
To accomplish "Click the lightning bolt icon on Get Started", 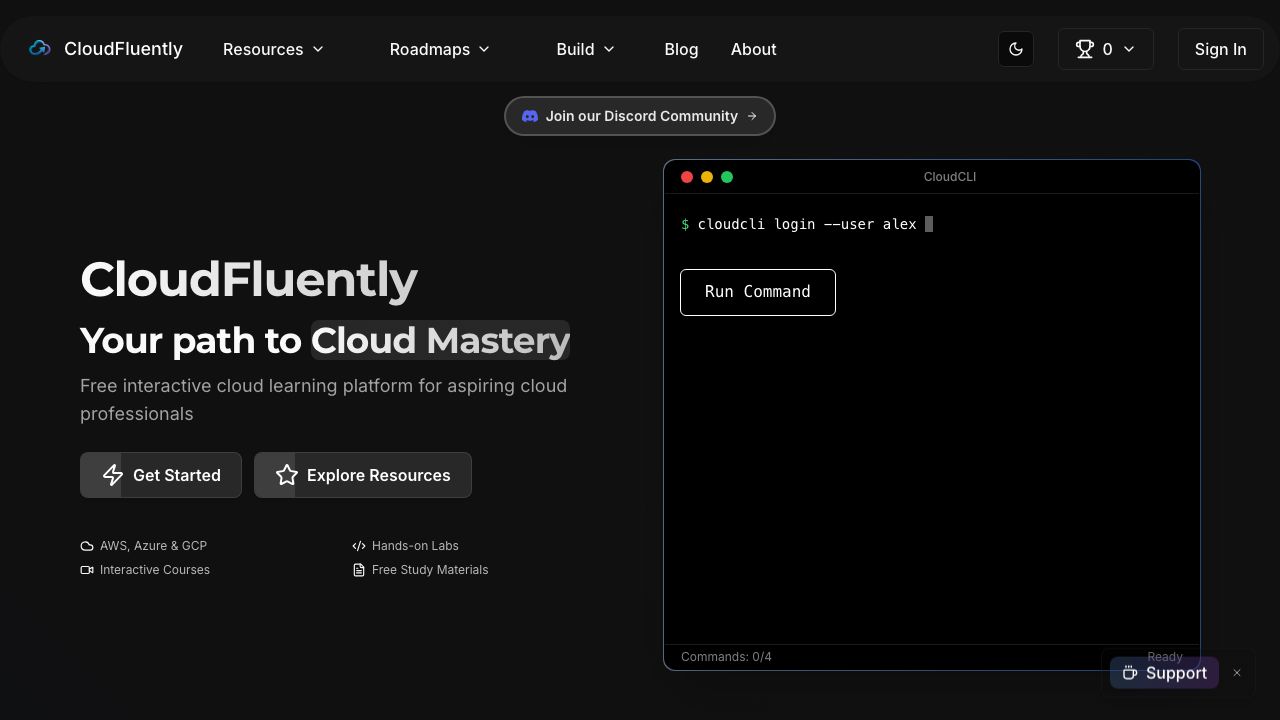I will [x=113, y=475].
